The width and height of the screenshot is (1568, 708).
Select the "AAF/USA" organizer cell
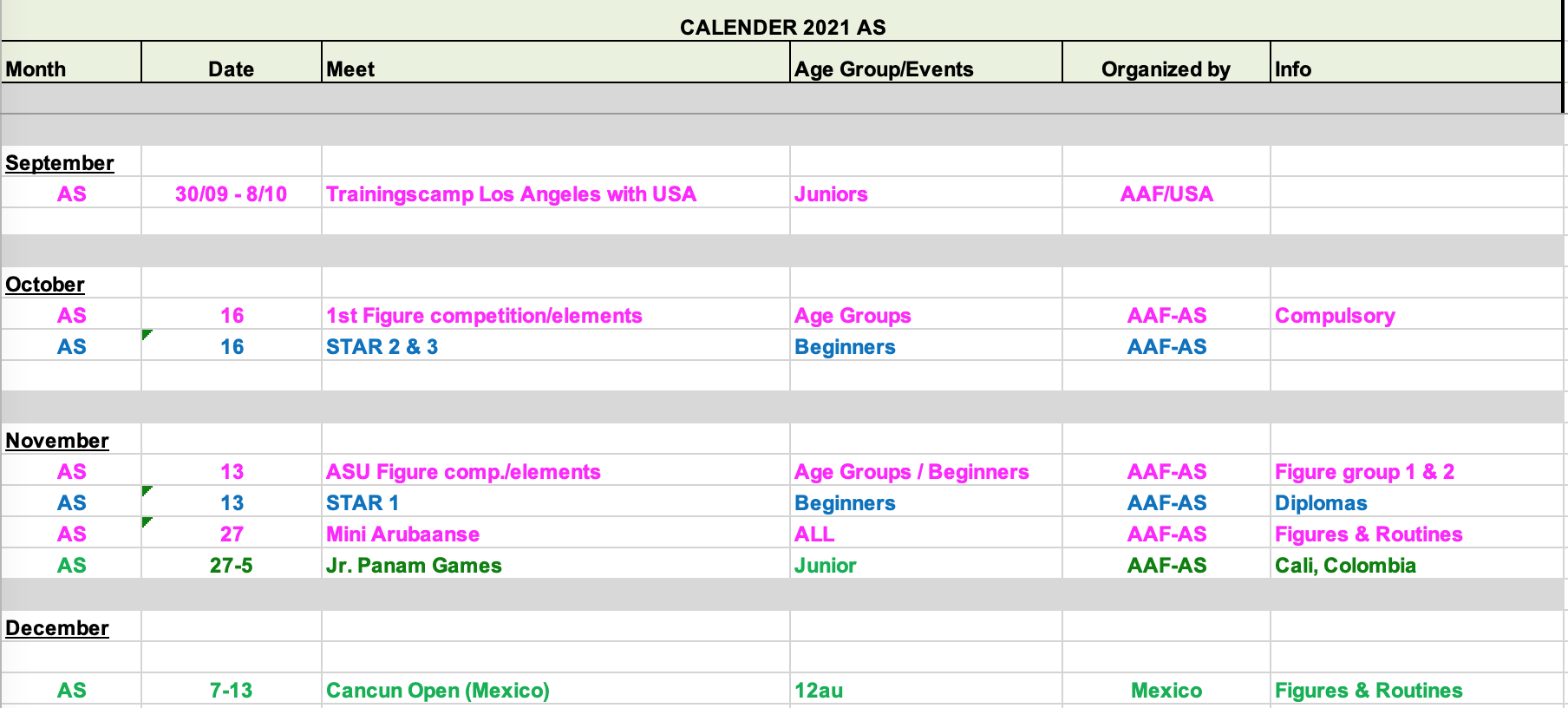pos(1166,194)
